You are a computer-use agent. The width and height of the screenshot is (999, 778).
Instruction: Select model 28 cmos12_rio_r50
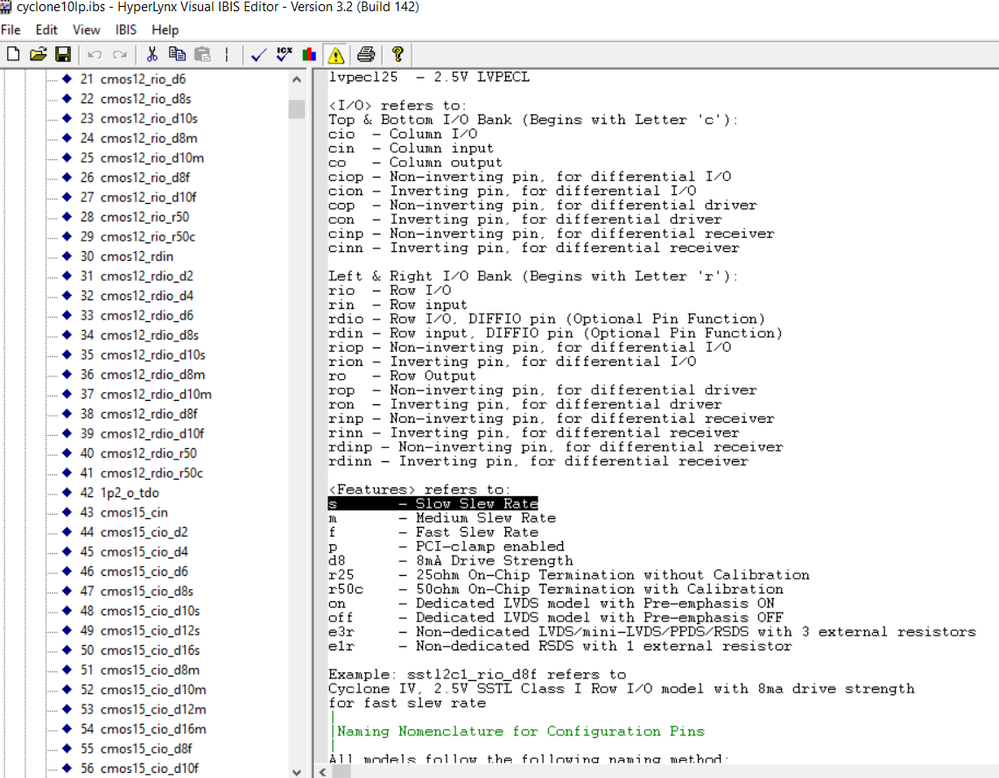pyautogui.click(x=134, y=217)
